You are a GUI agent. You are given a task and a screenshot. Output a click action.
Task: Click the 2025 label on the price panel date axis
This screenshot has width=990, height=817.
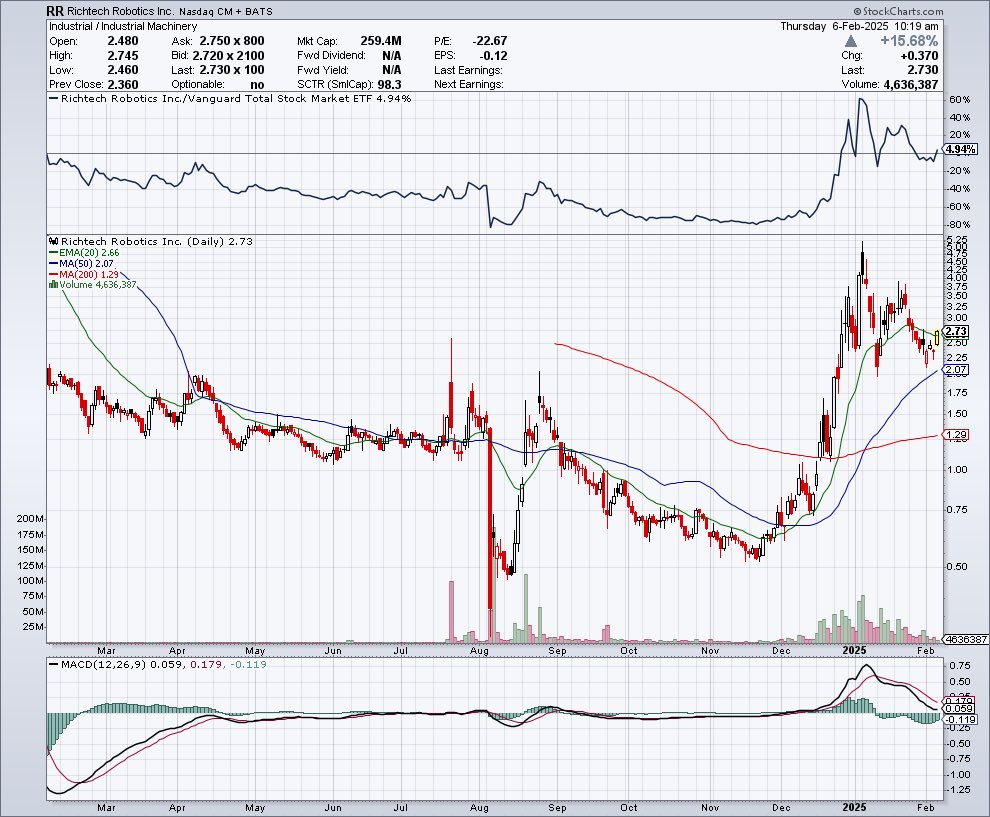coord(854,650)
